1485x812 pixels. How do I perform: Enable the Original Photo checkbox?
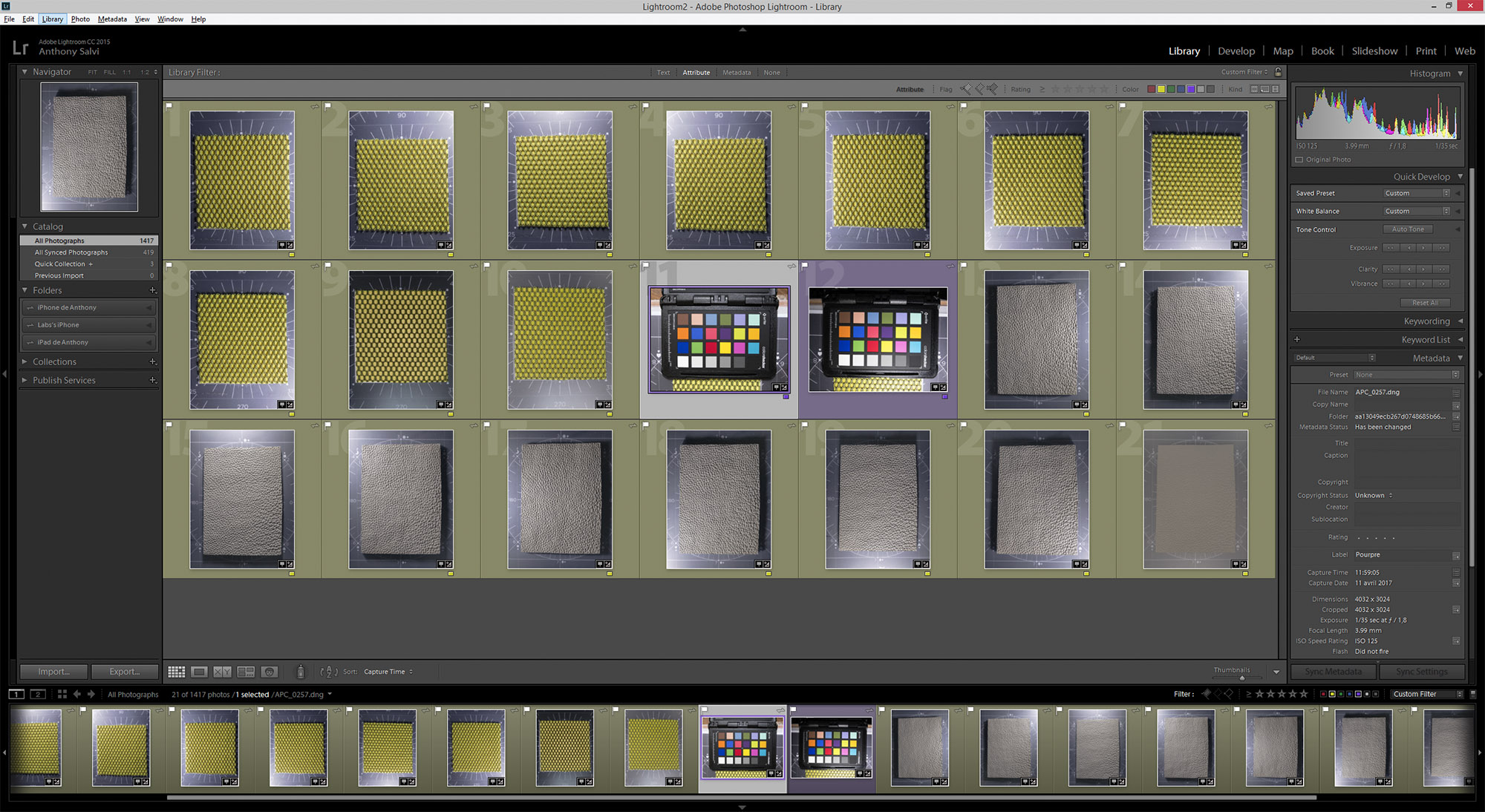[1299, 160]
